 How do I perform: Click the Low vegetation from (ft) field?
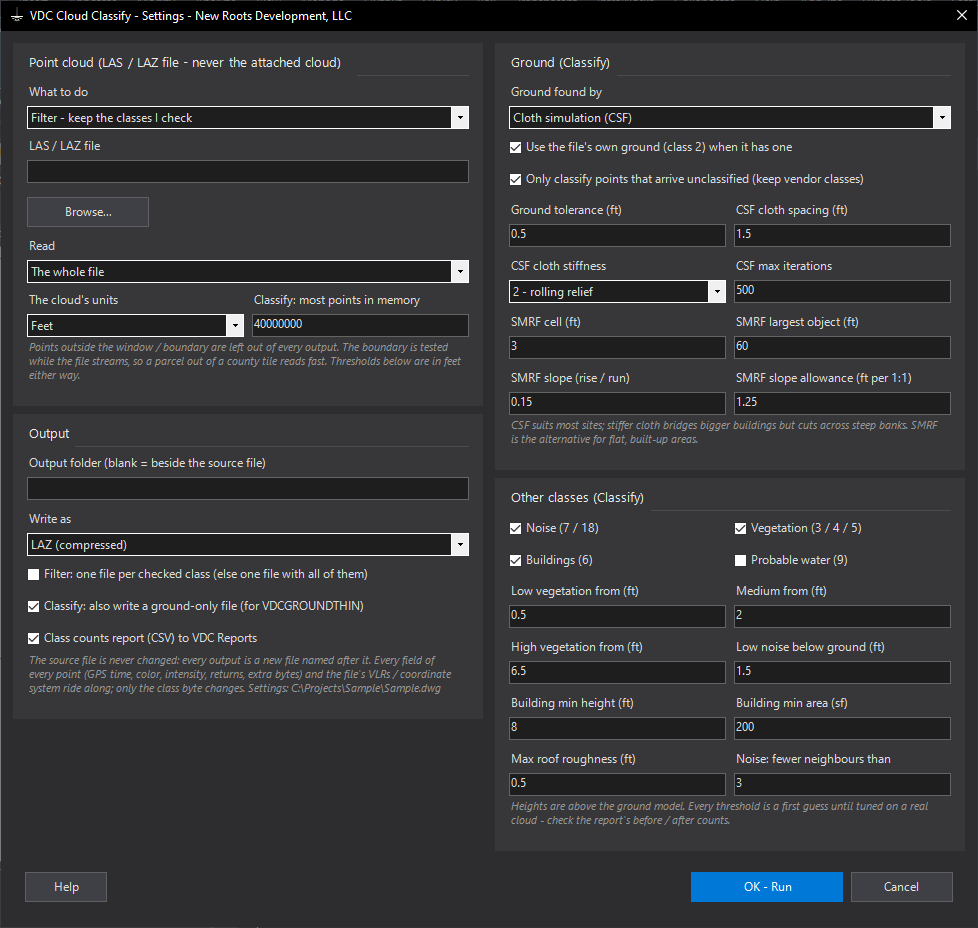(617, 616)
